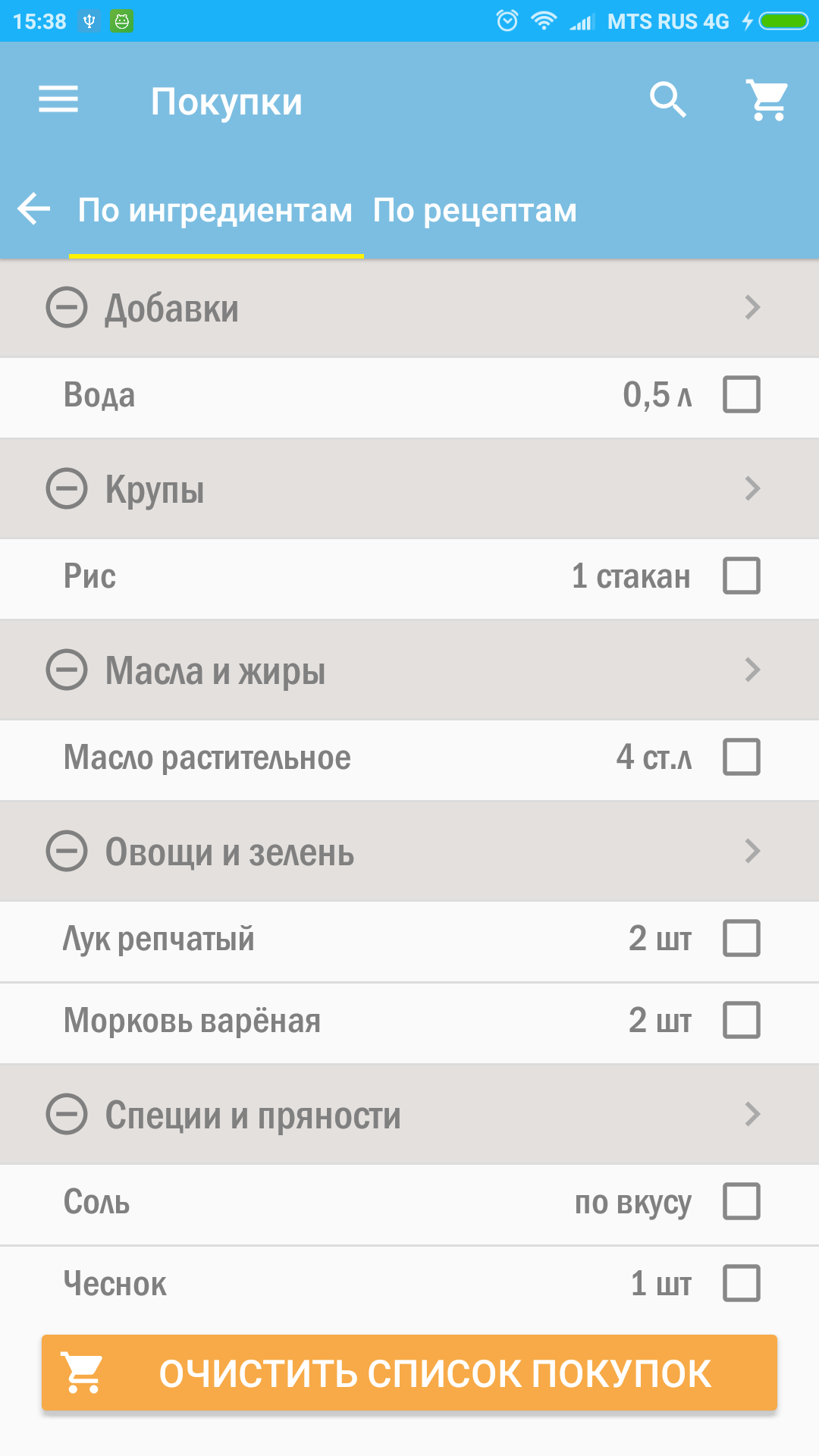Expand the Добавки chevron arrow
This screenshot has height=1456, width=819.
point(752,308)
